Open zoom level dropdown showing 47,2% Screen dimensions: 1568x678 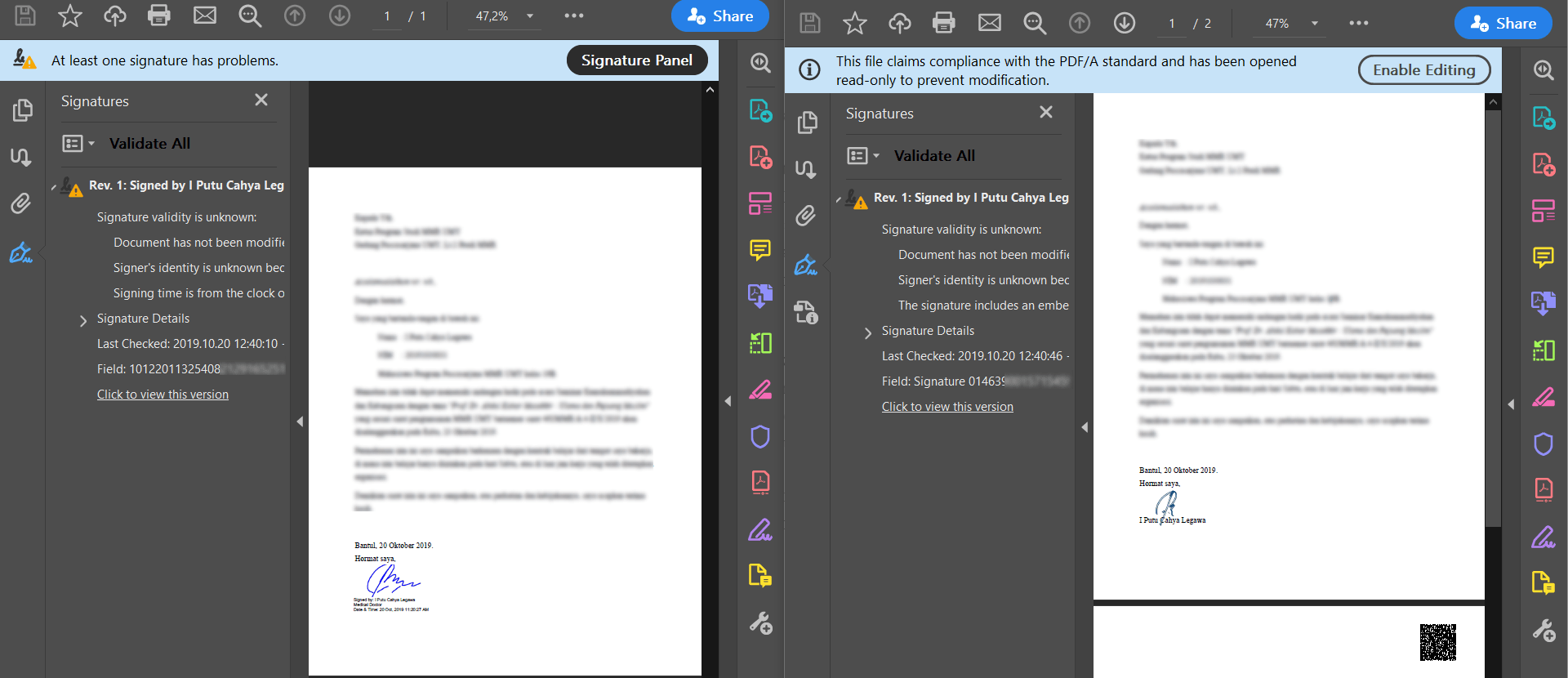click(x=530, y=16)
